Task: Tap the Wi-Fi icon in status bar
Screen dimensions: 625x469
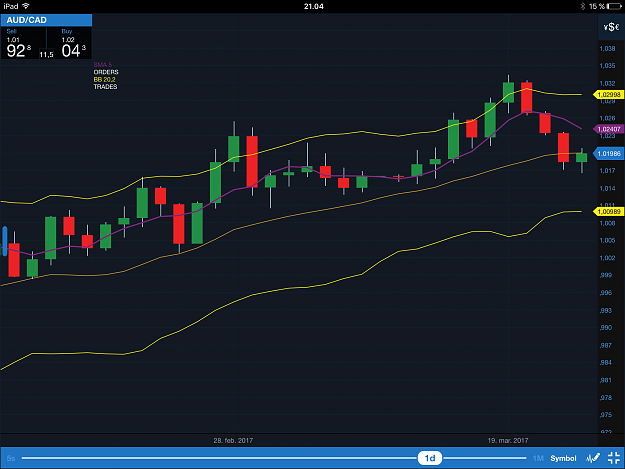Action: tap(26, 6)
